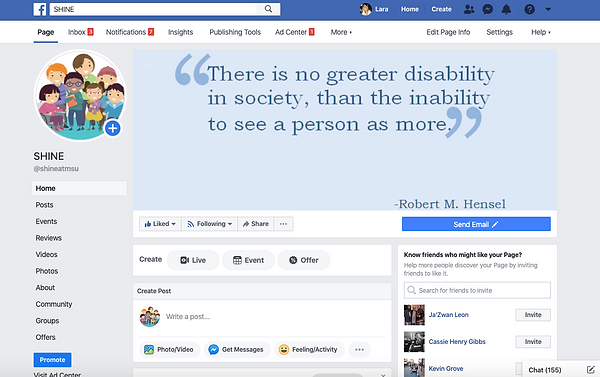Create an Offer from the Create row
The image size is (600, 377).
point(304,260)
